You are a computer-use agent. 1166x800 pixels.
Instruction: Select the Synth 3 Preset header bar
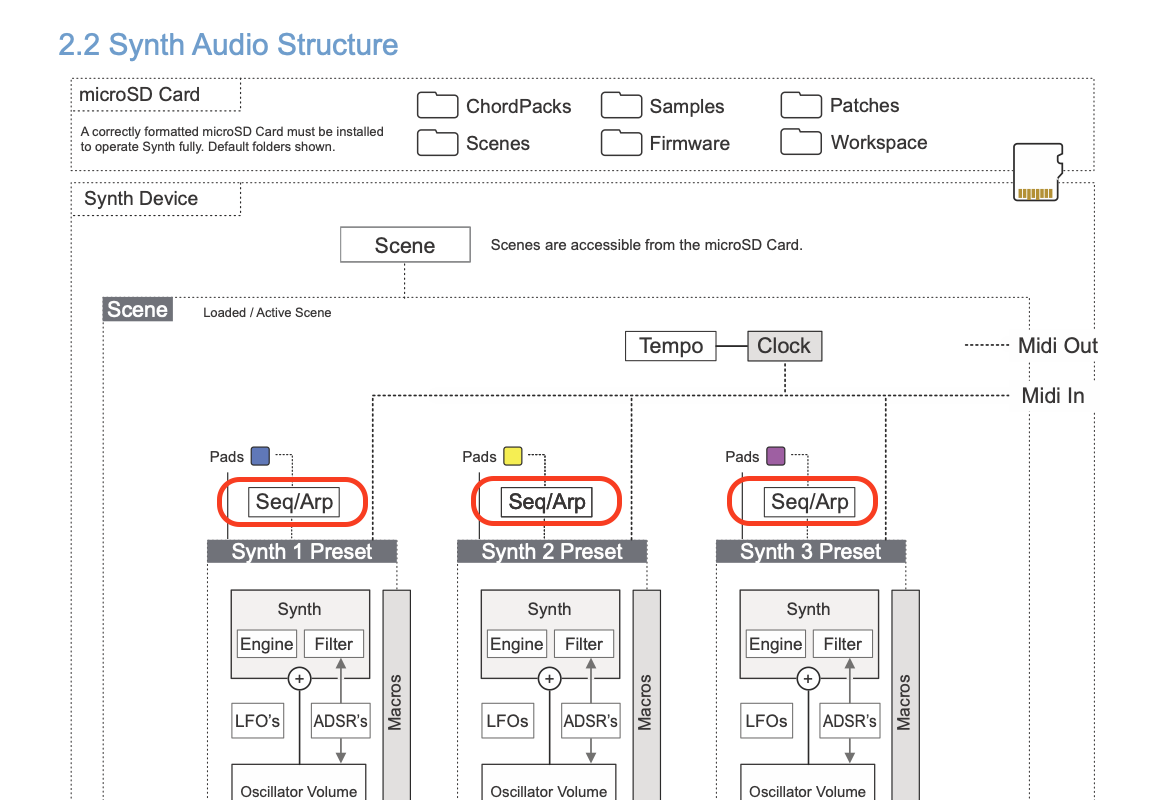point(810,552)
